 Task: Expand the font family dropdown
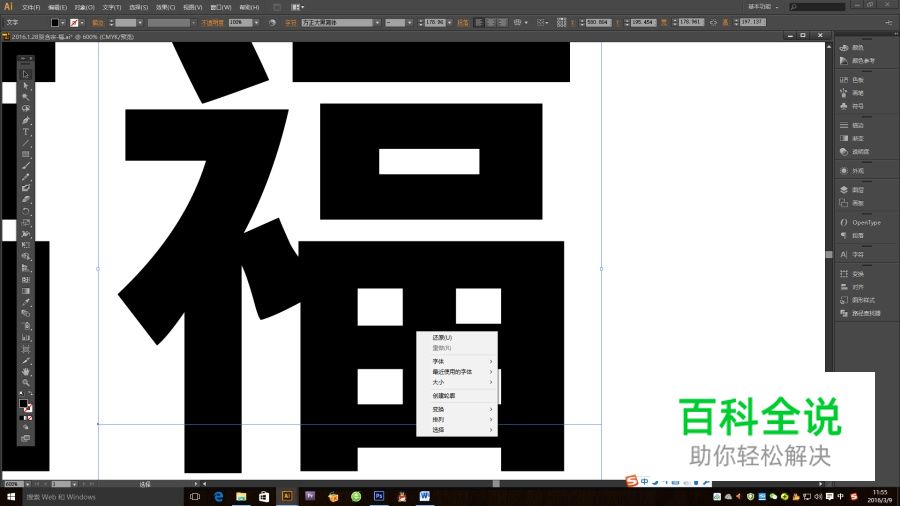click(x=377, y=23)
